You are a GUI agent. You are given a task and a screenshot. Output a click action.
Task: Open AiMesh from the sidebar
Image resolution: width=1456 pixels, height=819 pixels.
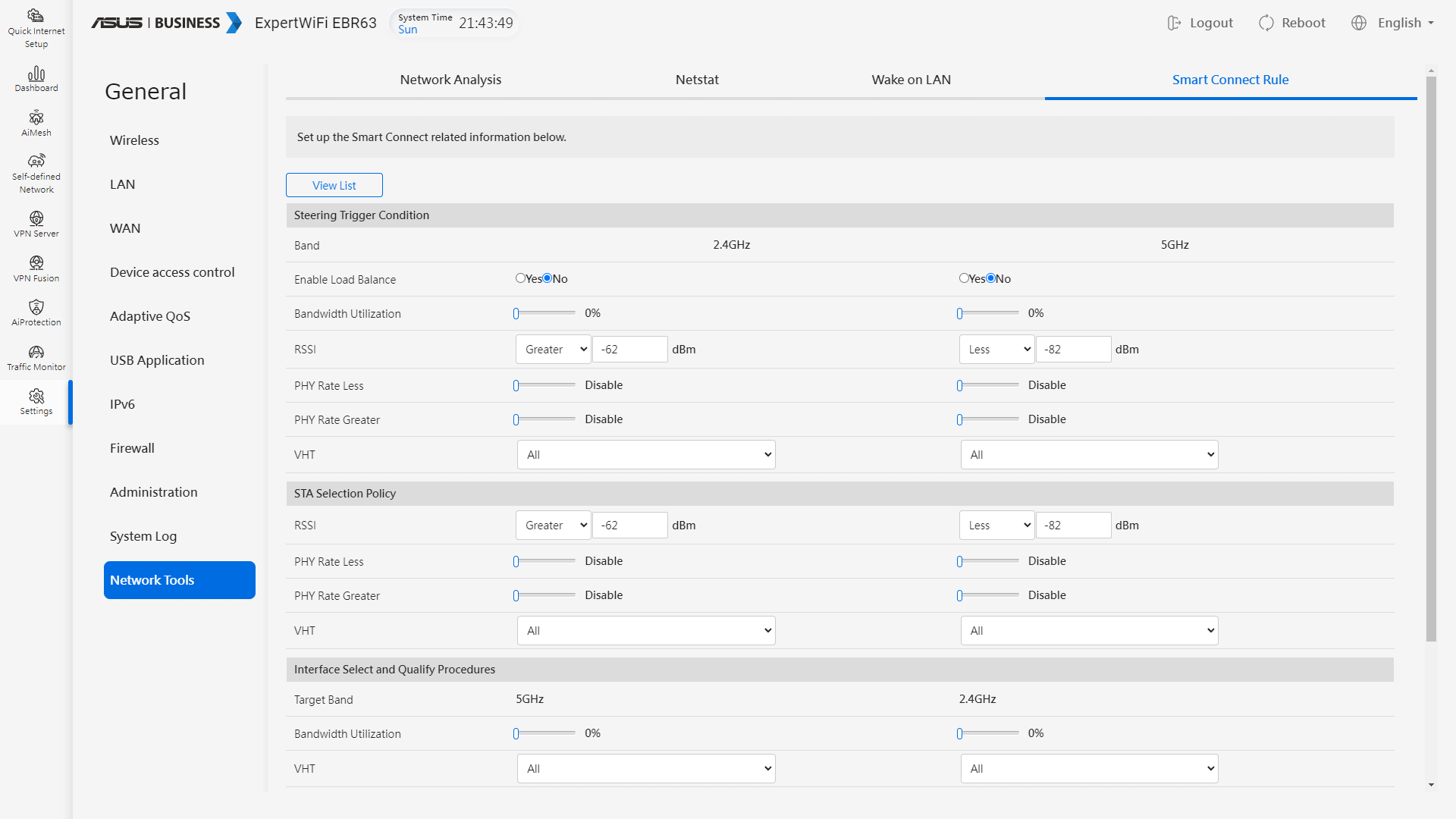click(x=36, y=118)
